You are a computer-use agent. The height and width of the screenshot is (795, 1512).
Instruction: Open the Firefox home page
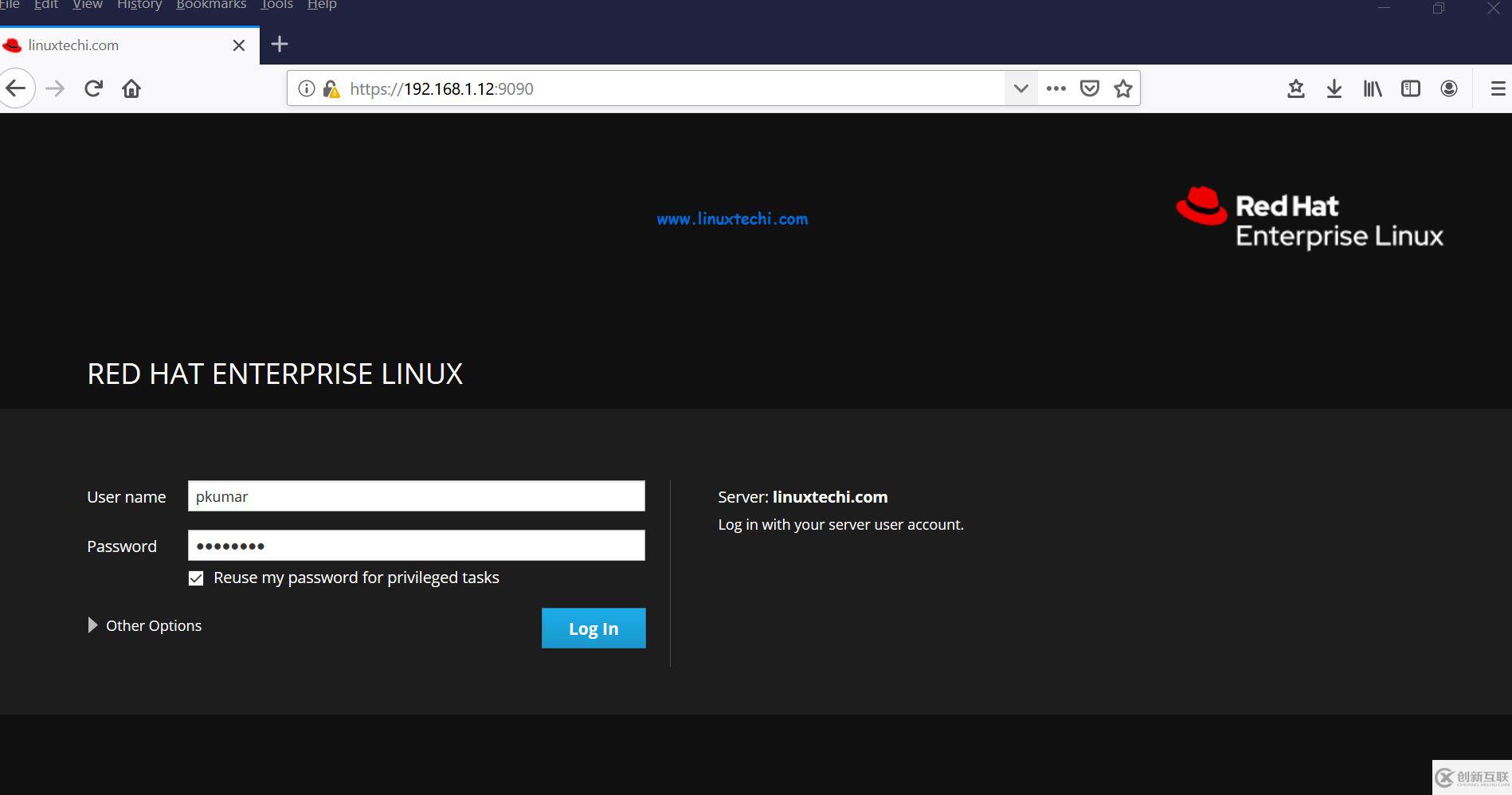(x=131, y=88)
